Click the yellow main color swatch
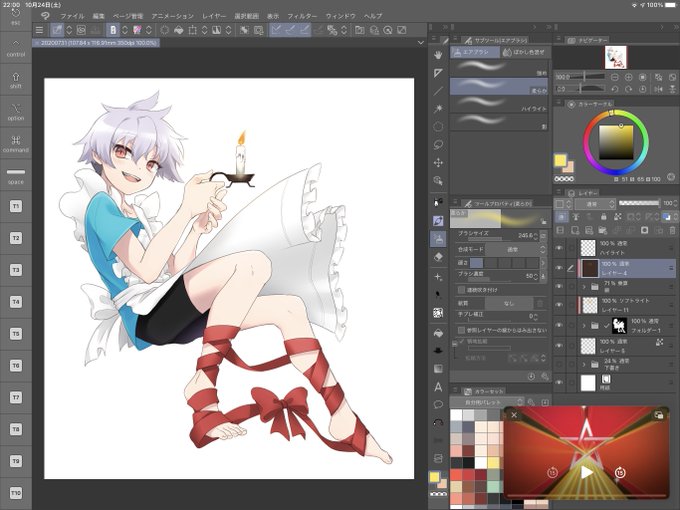 (x=560, y=160)
